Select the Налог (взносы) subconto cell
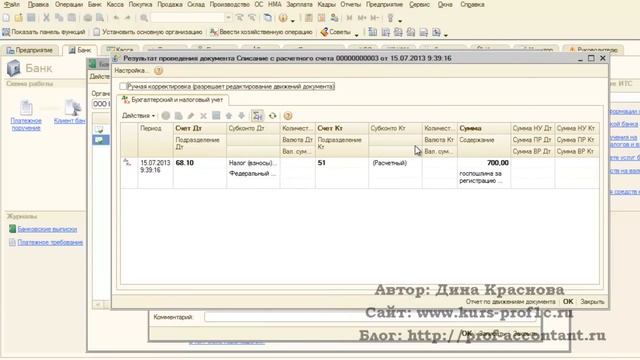 (x=253, y=163)
